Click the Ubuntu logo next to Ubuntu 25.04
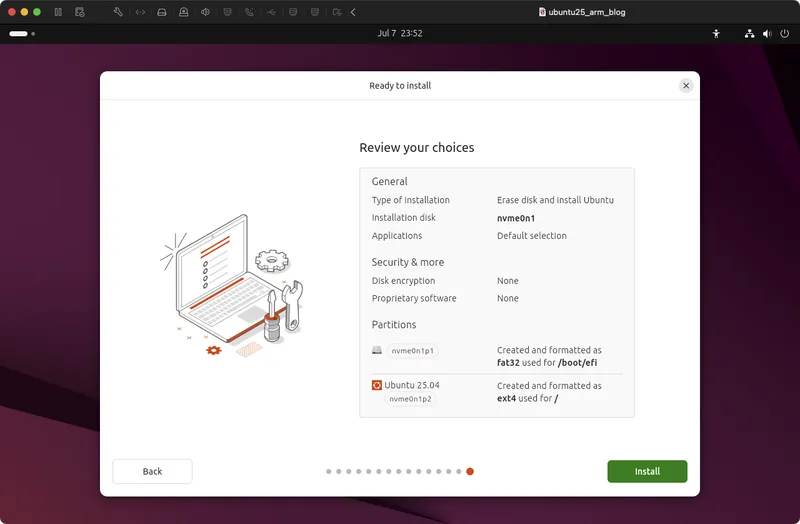Screen dimensions: 800x524 (x=377, y=385)
